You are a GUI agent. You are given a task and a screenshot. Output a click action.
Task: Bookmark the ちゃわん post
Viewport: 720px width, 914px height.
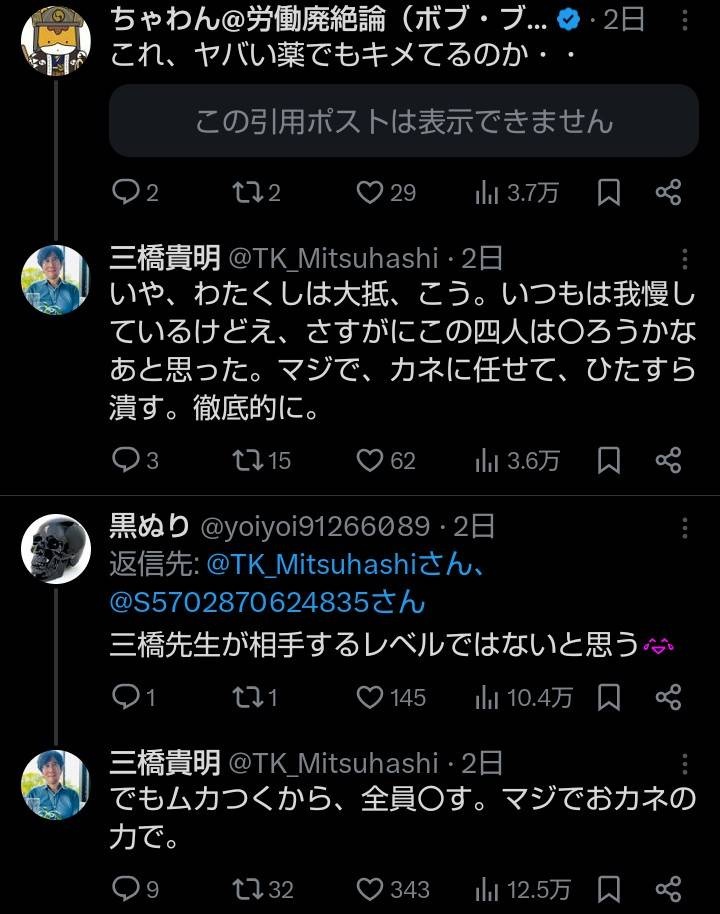(x=609, y=192)
